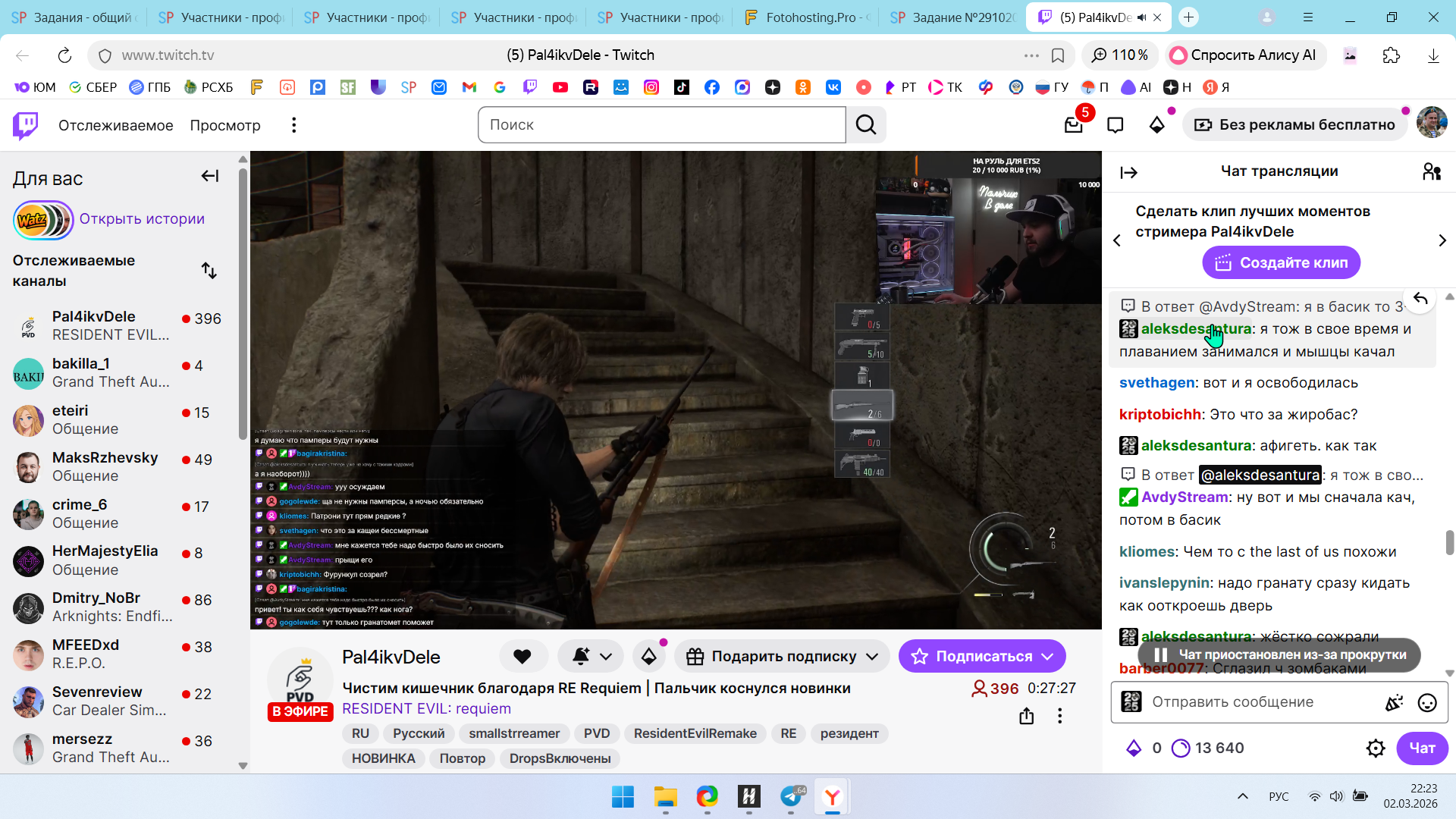1456x819 pixels.
Task: Click the search magnifier button
Action: (x=866, y=125)
